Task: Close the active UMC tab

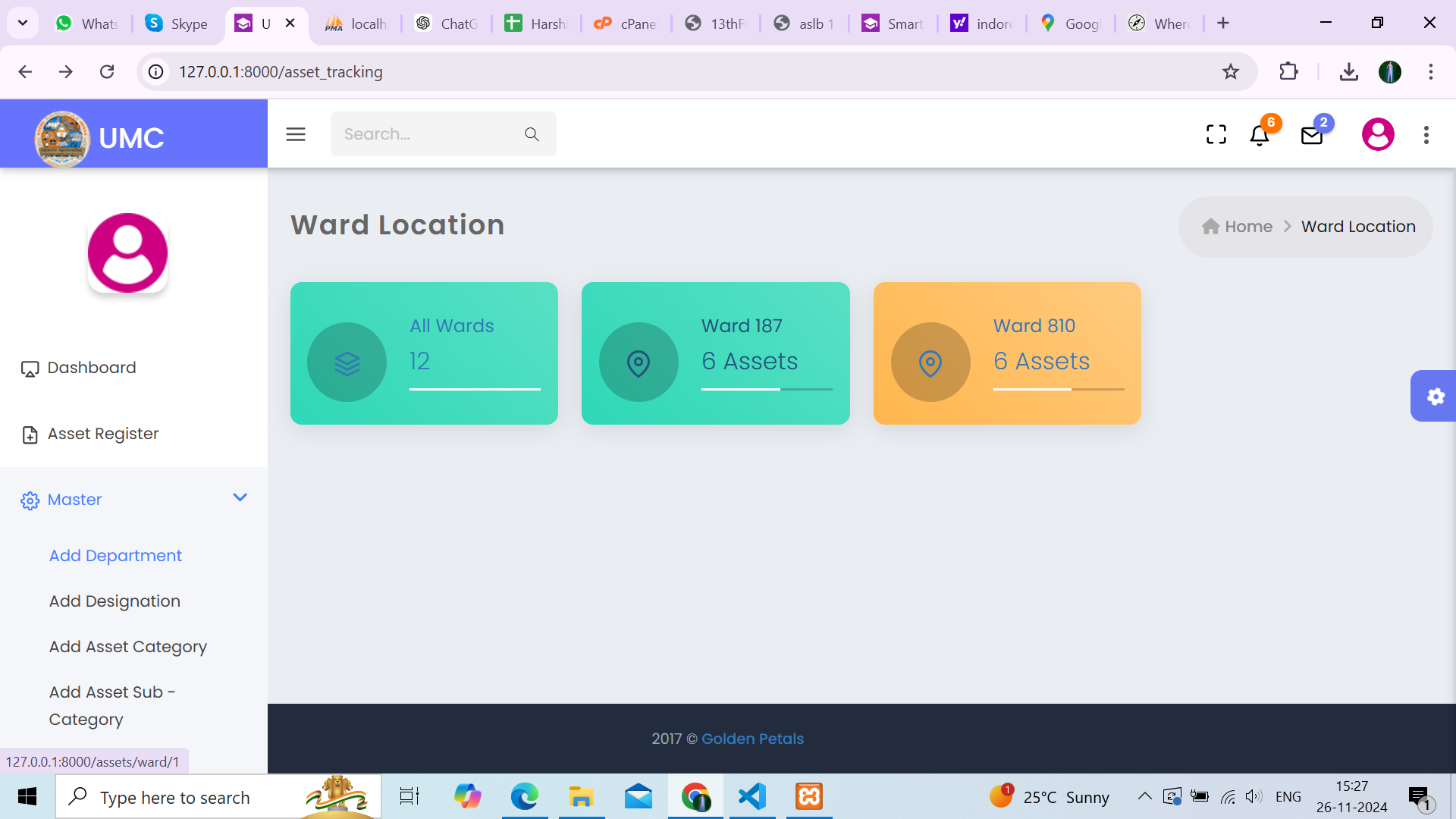Action: tap(290, 24)
